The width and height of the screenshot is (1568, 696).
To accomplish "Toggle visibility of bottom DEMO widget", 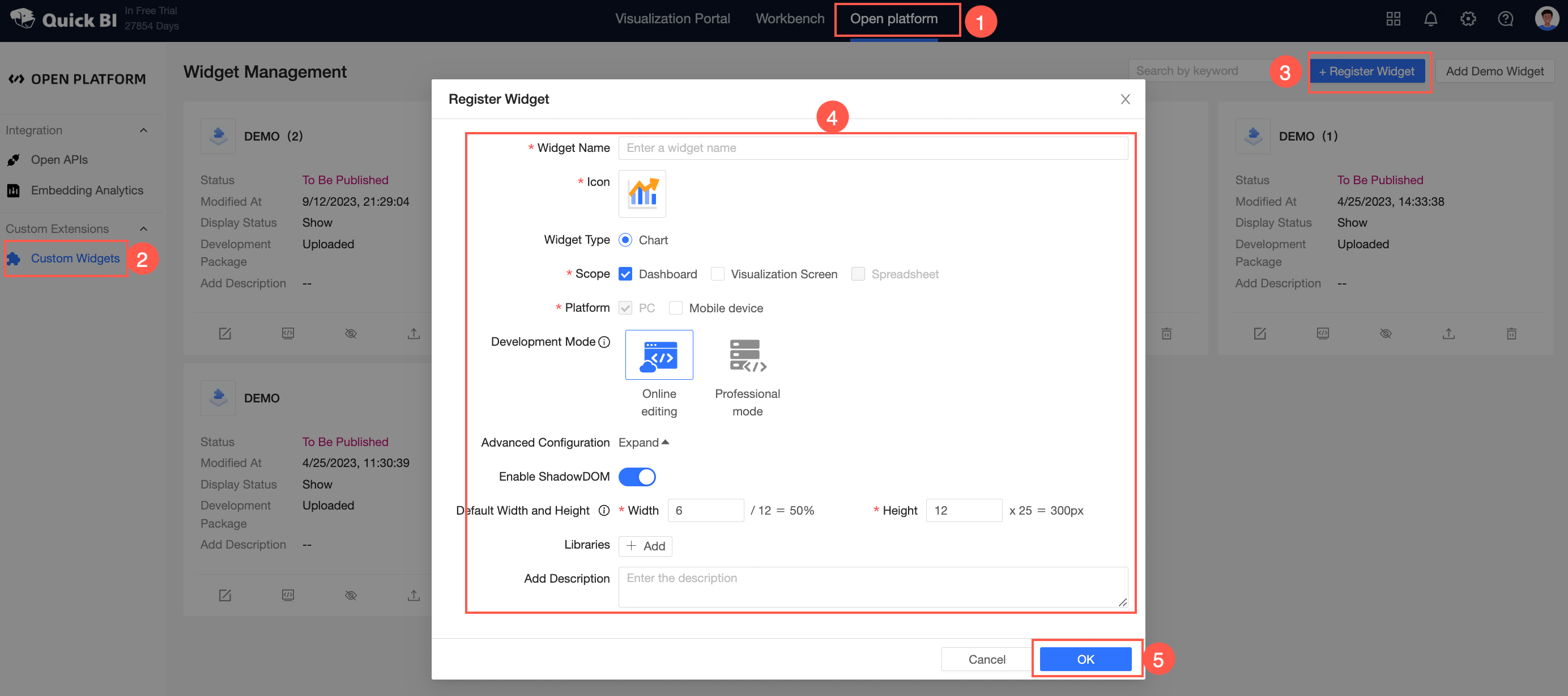I will [x=351, y=596].
